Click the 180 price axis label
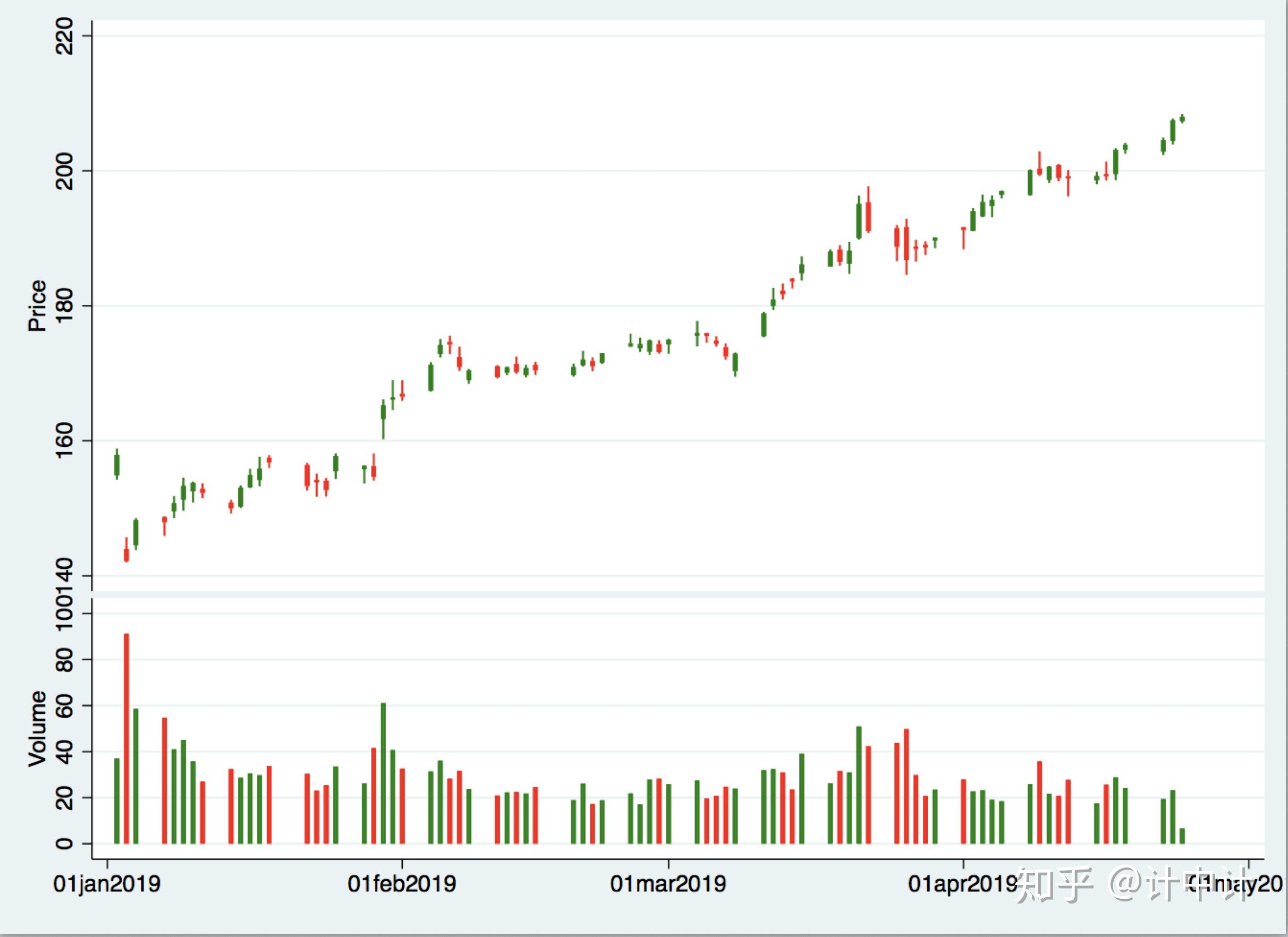The width and height of the screenshot is (1288, 937). coord(64,305)
